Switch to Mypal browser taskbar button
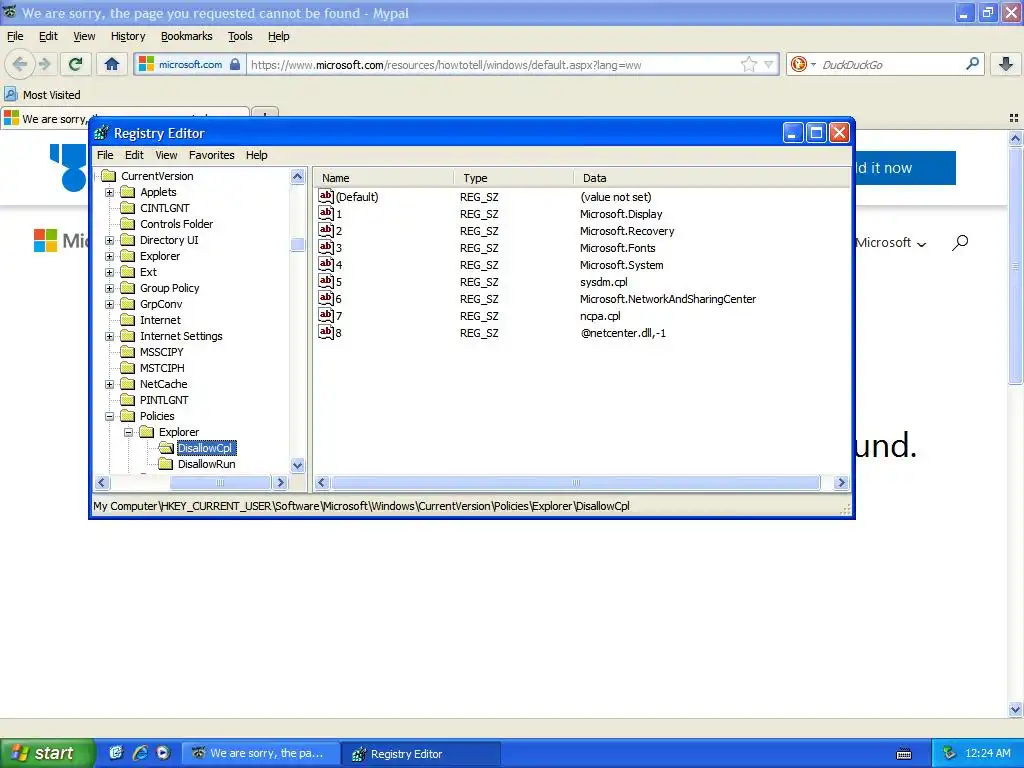 click(261, 753)
